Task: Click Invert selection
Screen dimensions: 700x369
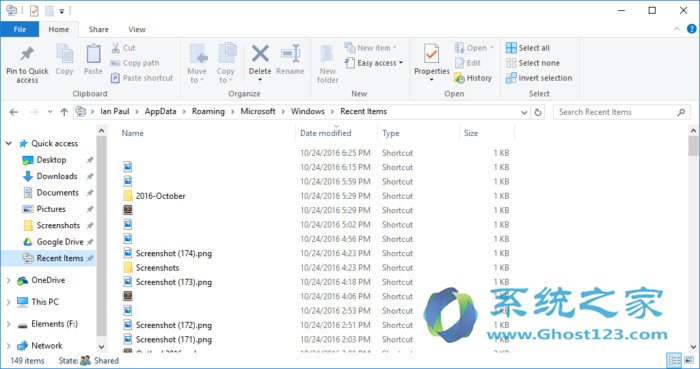Action: [x=539, y=78]
